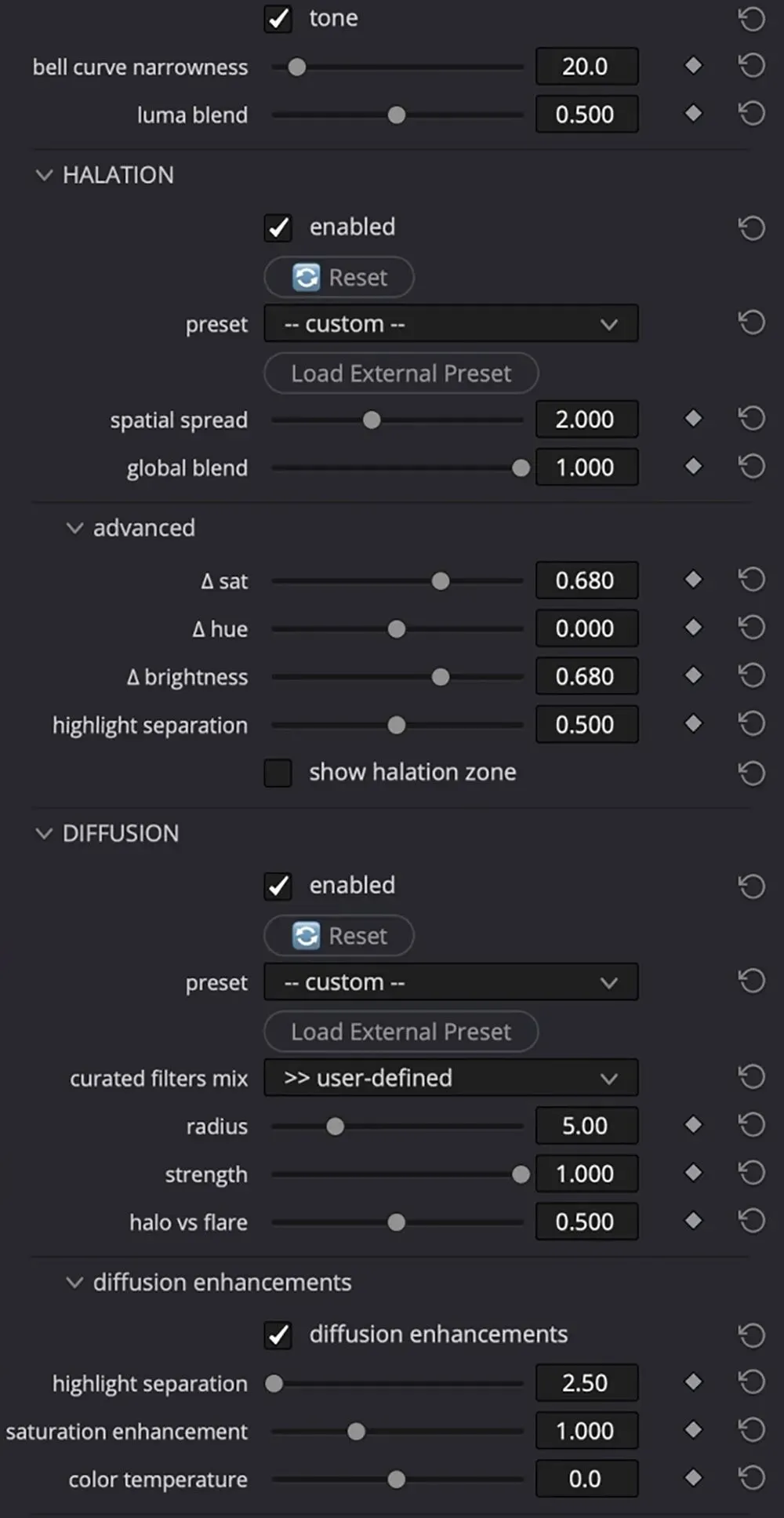Reset diffusion radius with the circular arrow
The image size is (784, 1518).
click(751, 1126)
